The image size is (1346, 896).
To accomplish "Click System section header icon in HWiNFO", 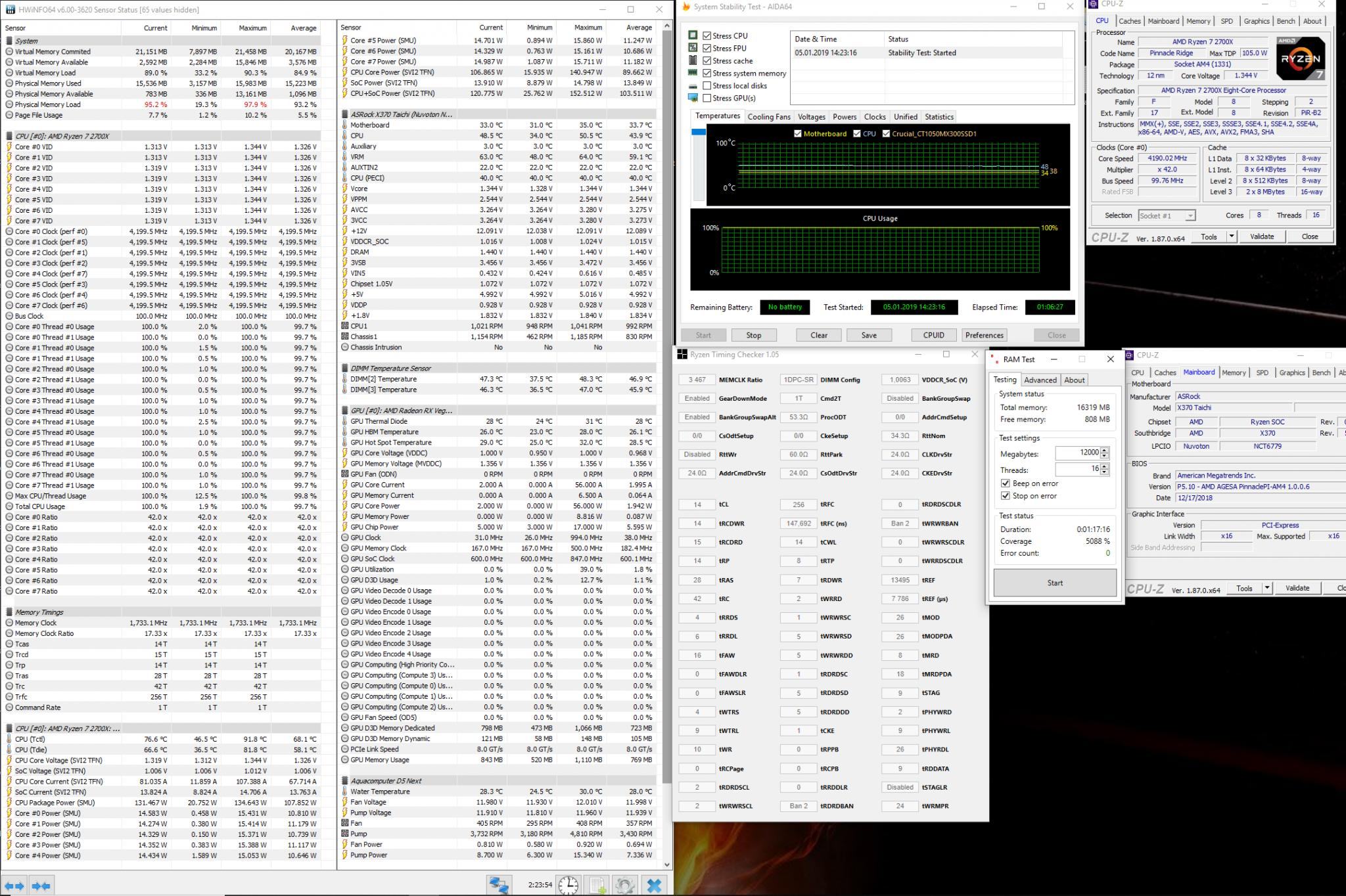I will 9,41.
